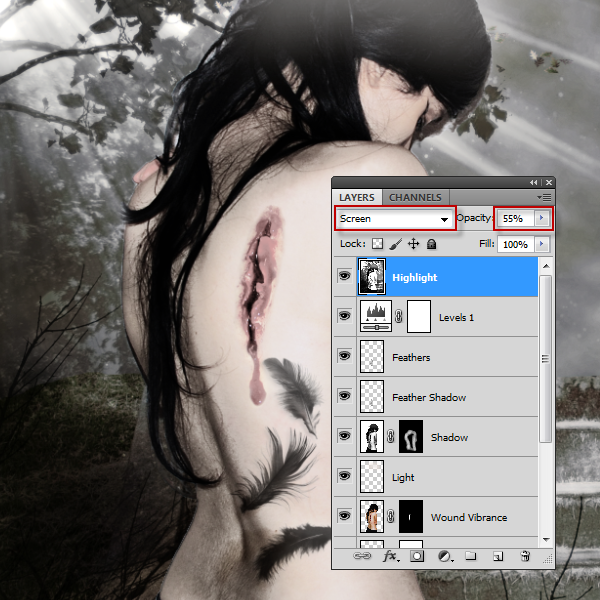Image resolution: width=600 pixels, height=600 pixels.
Task: Open the new adjustment layer menu
Action: [445, 556]
